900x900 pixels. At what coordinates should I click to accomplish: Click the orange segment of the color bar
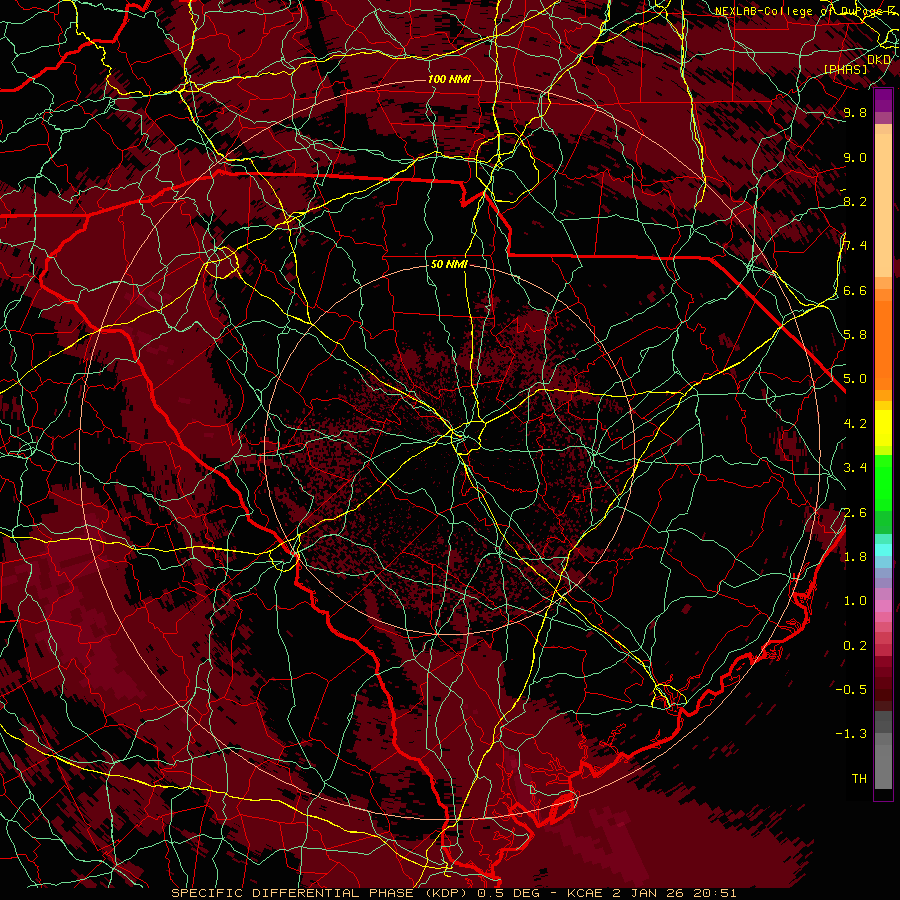click(883, 346)
